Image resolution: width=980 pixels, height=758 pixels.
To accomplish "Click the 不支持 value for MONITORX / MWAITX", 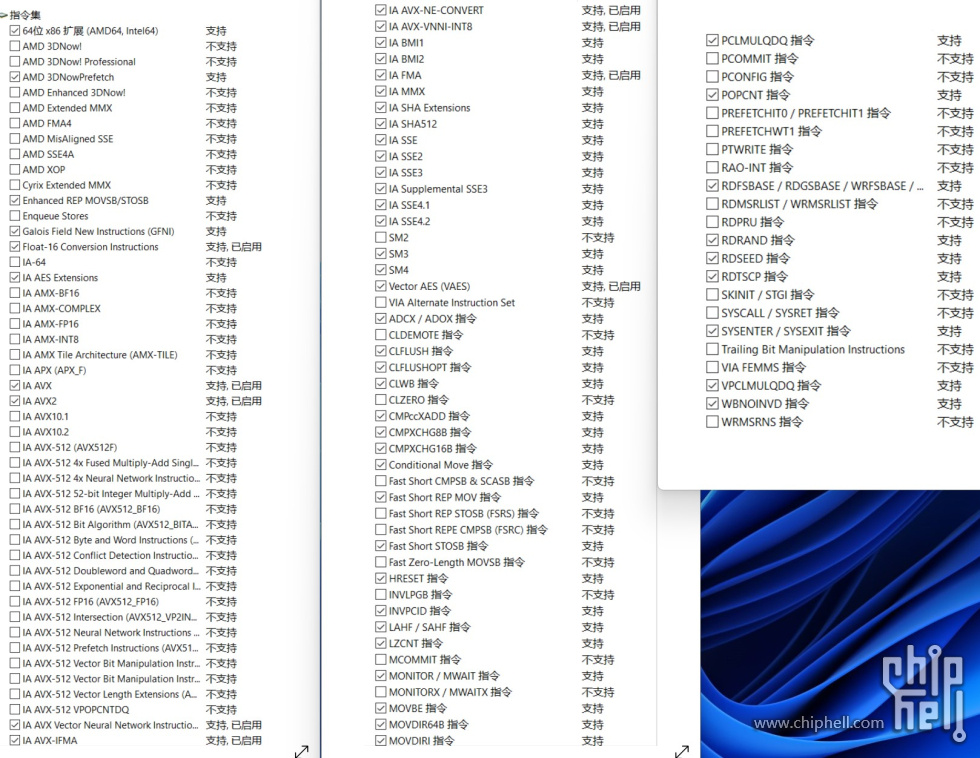I will [x=598, y=692].
